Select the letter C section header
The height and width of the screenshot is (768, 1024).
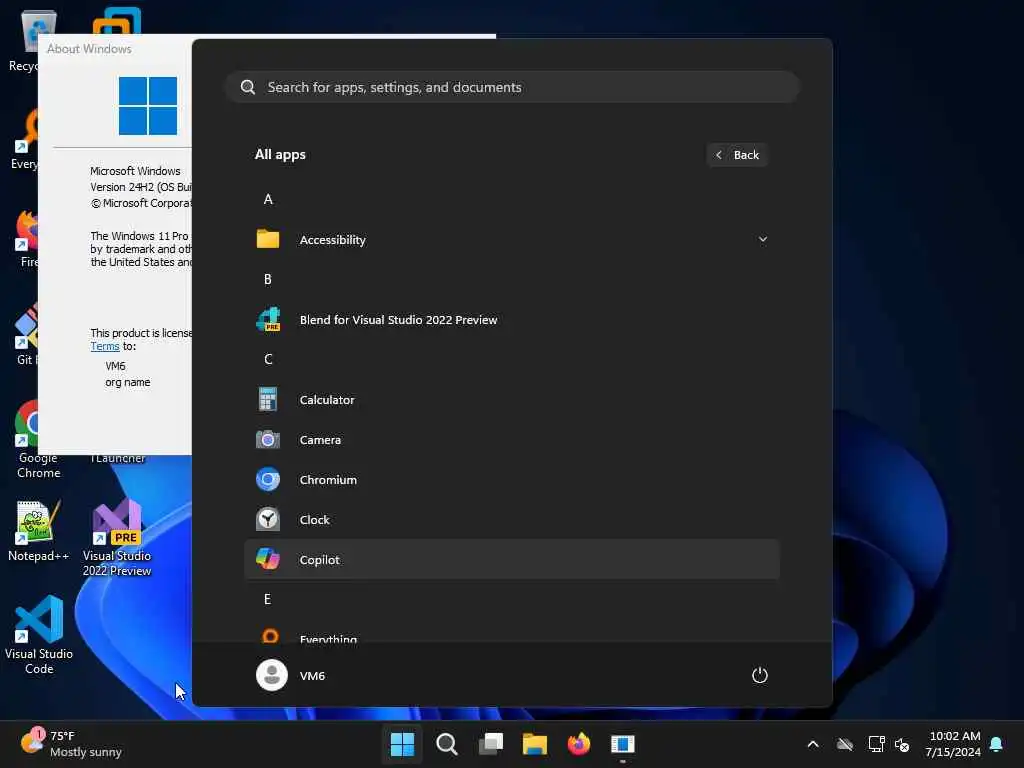tap(268, 359)
